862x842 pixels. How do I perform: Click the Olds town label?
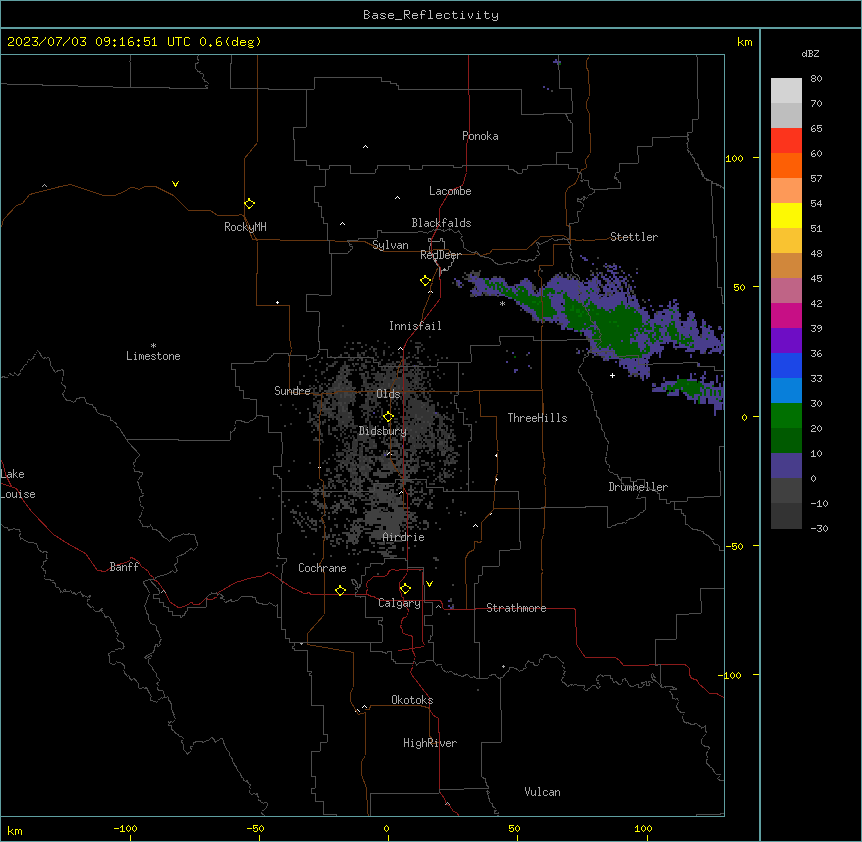(388, 394)
